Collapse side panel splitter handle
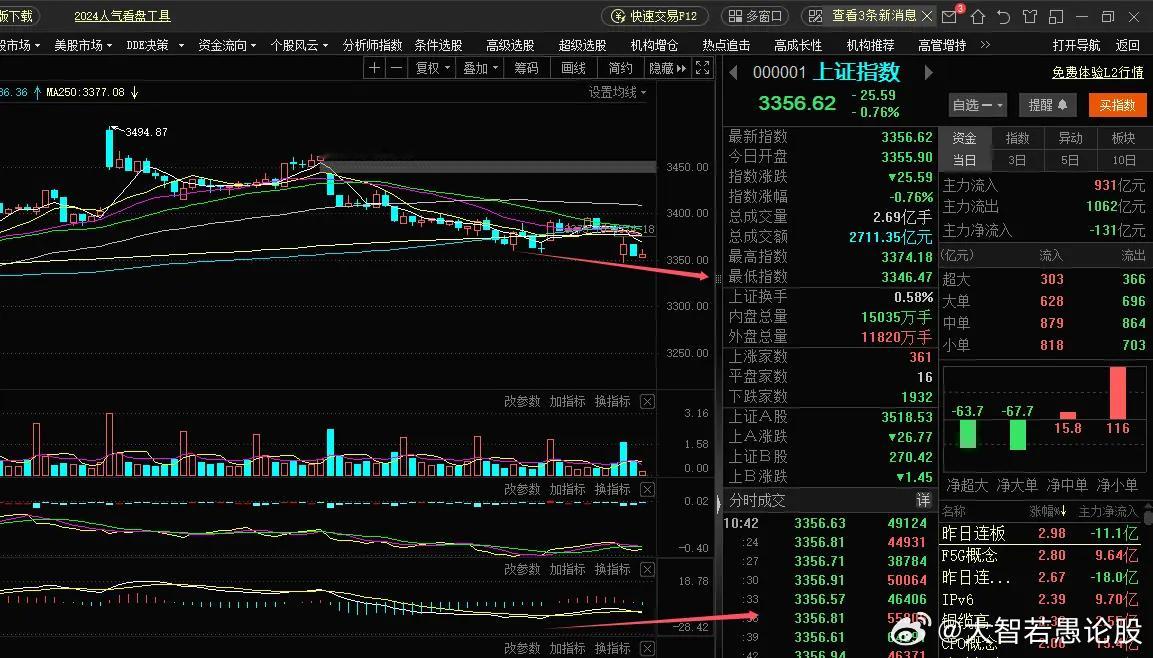This screenshot has width=1153, height=658. 718,503
